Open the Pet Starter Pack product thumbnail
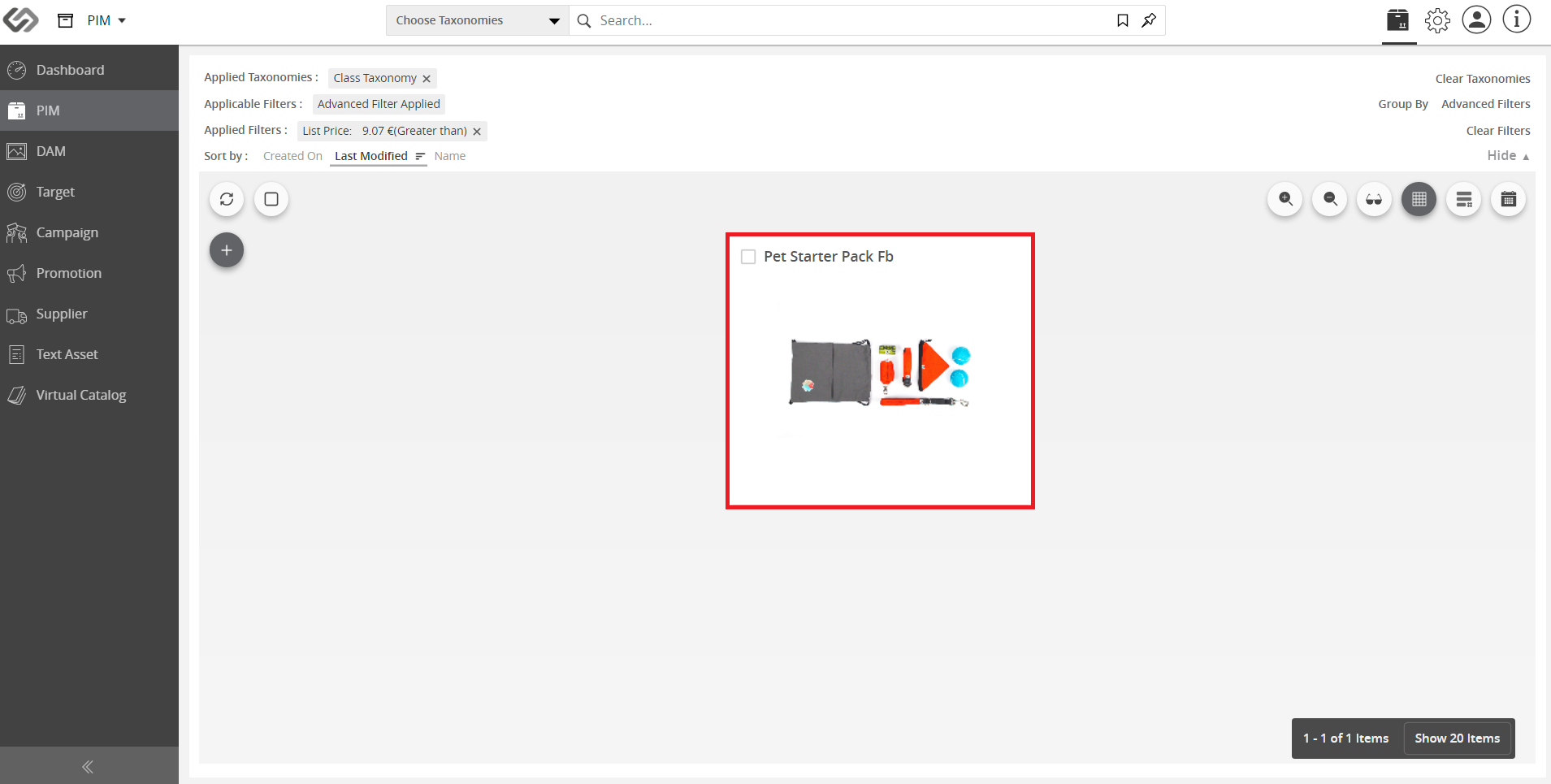Screen dimensions: 1551x784 (x=880, y=373)
